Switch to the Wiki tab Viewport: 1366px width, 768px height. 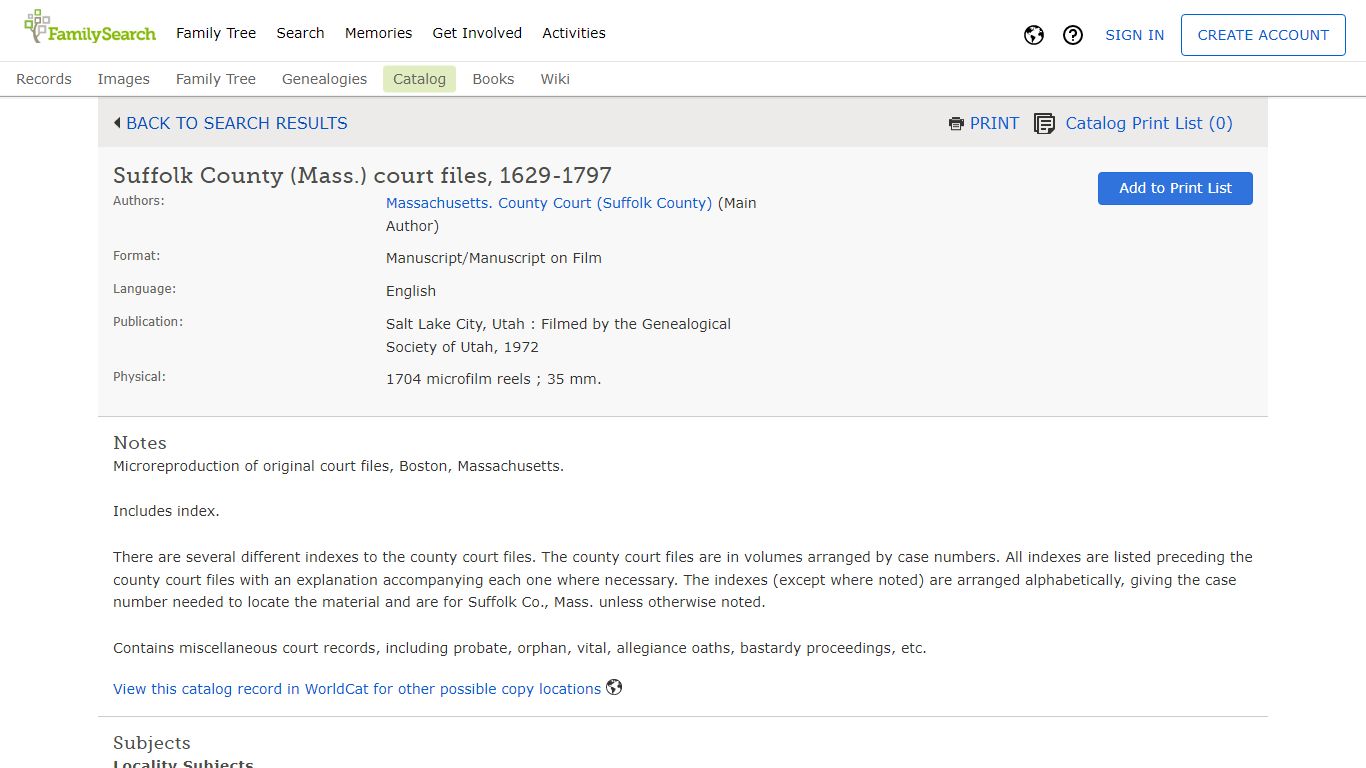click(x=555, y=79)
